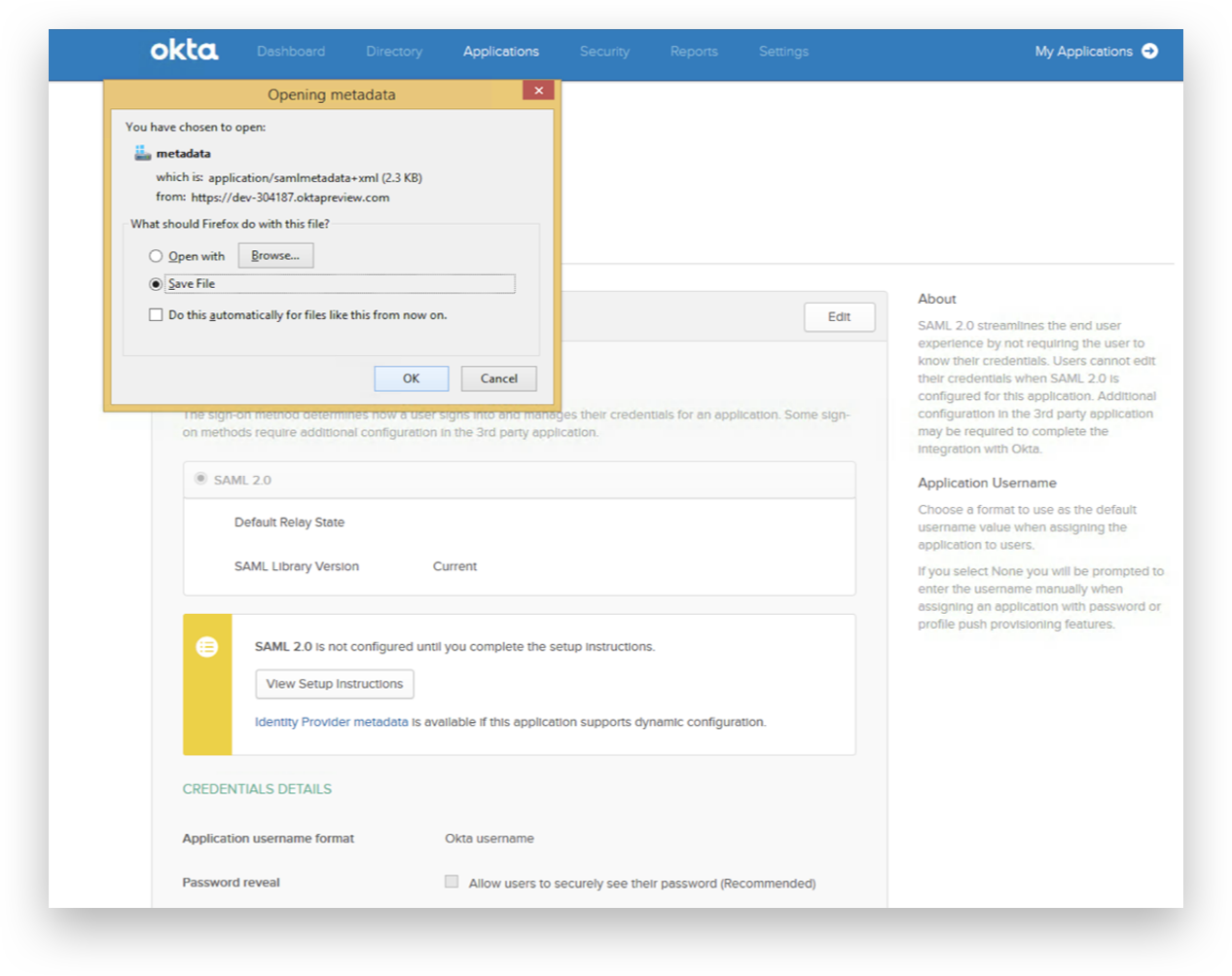Viewport: 1232px width, 976px height.
Task: Click View Setup Instructions button
Action: 335,684
